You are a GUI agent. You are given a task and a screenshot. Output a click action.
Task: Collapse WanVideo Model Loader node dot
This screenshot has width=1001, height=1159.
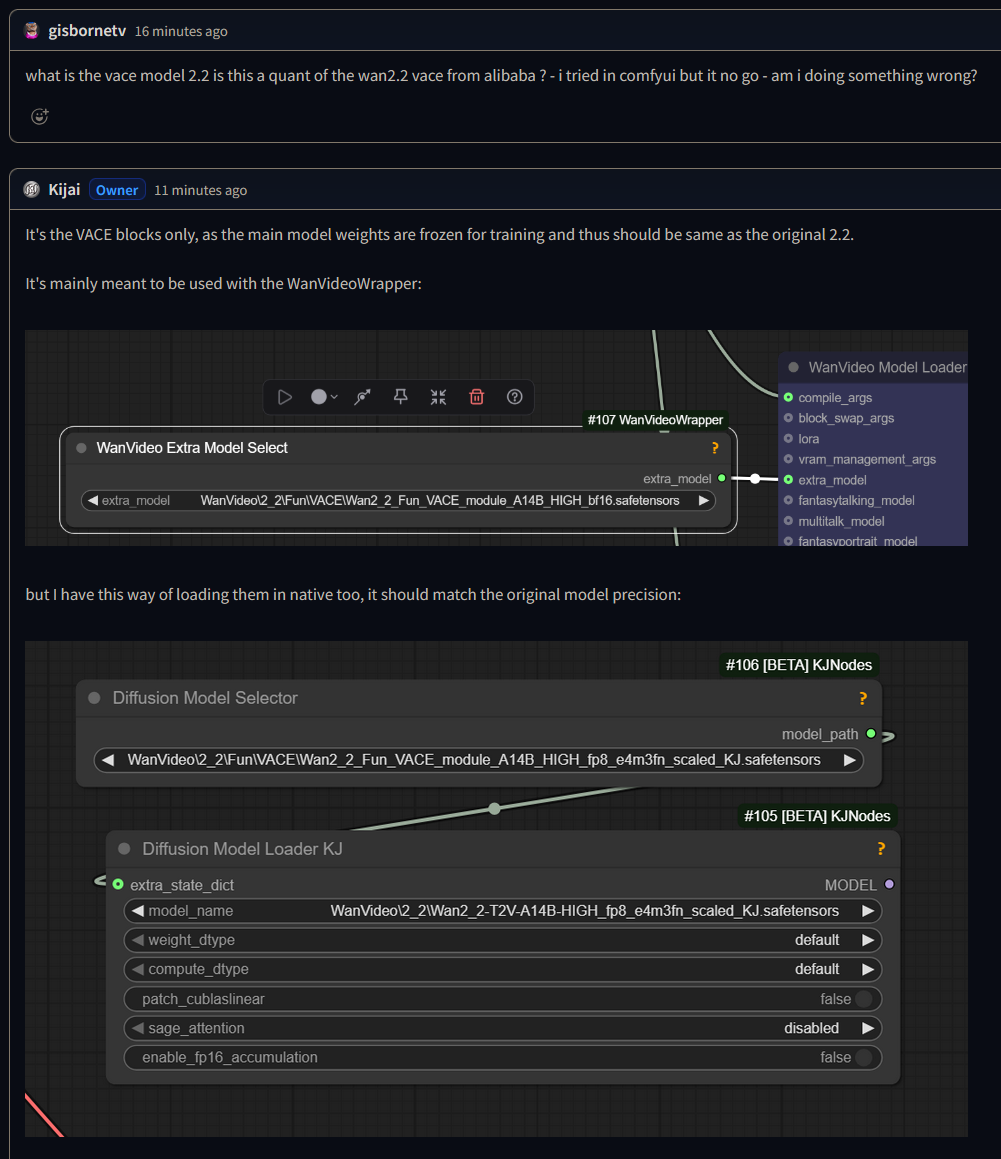click(x=793, y=367)
